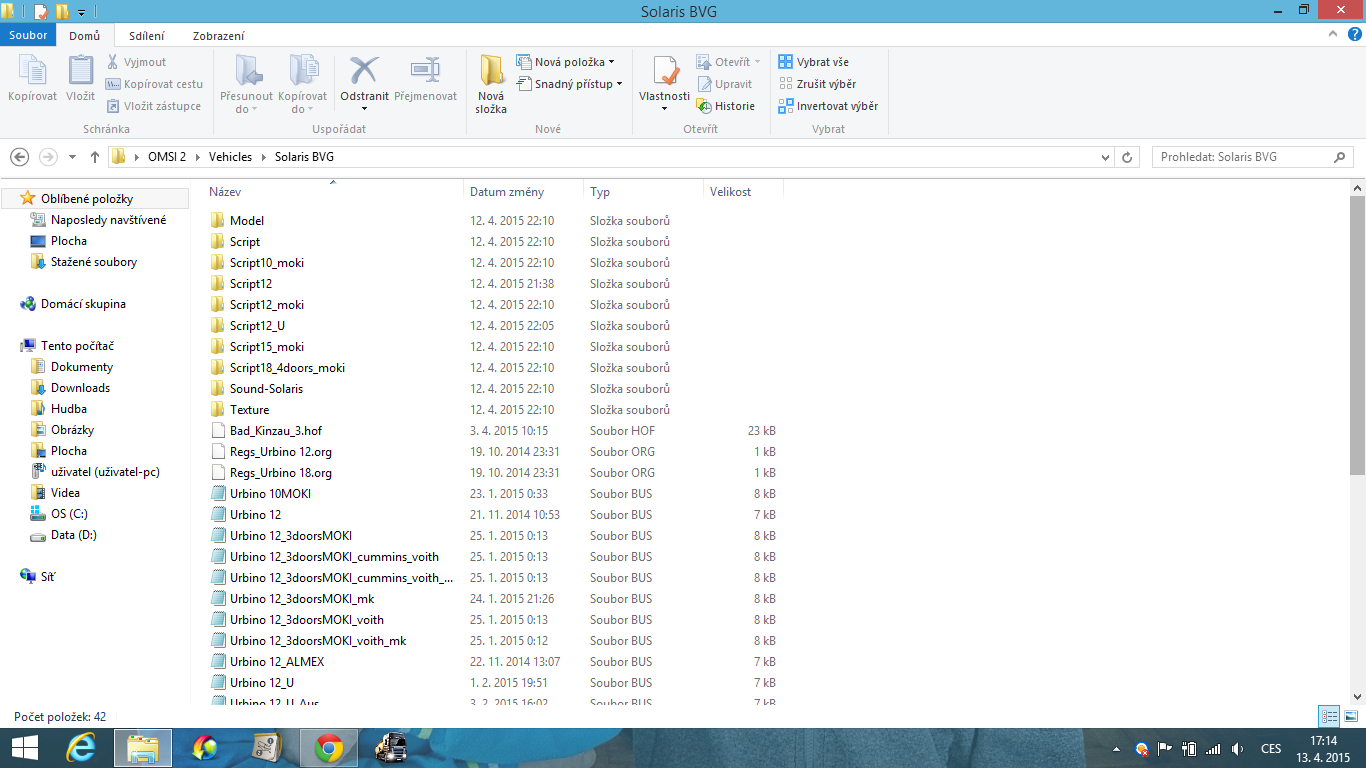The image size is (1366, 768).
Task: Expand the Nová položka dropdown
Action: (x=611, y=62)
